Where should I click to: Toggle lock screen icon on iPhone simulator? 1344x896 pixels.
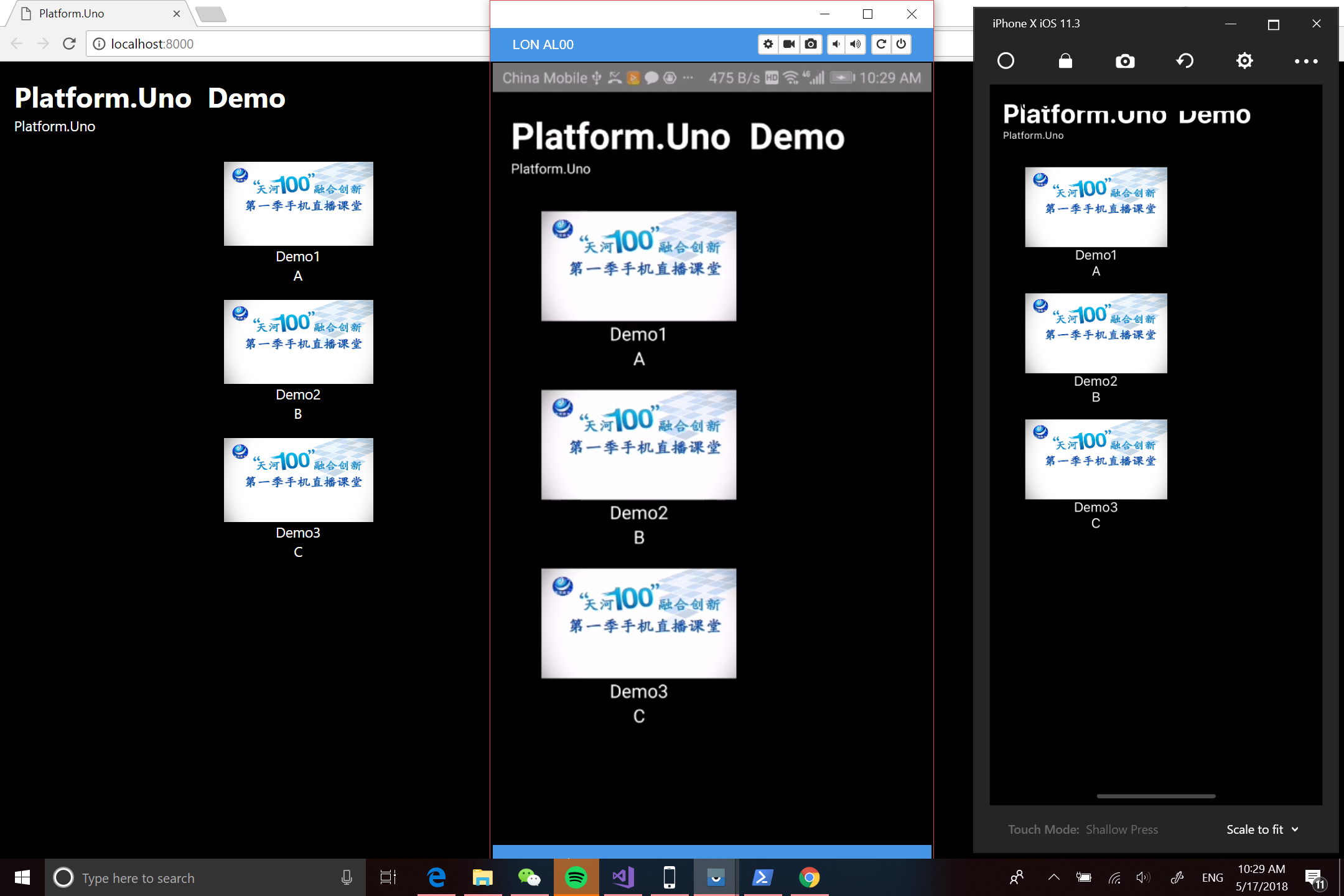coord(1065,60)
